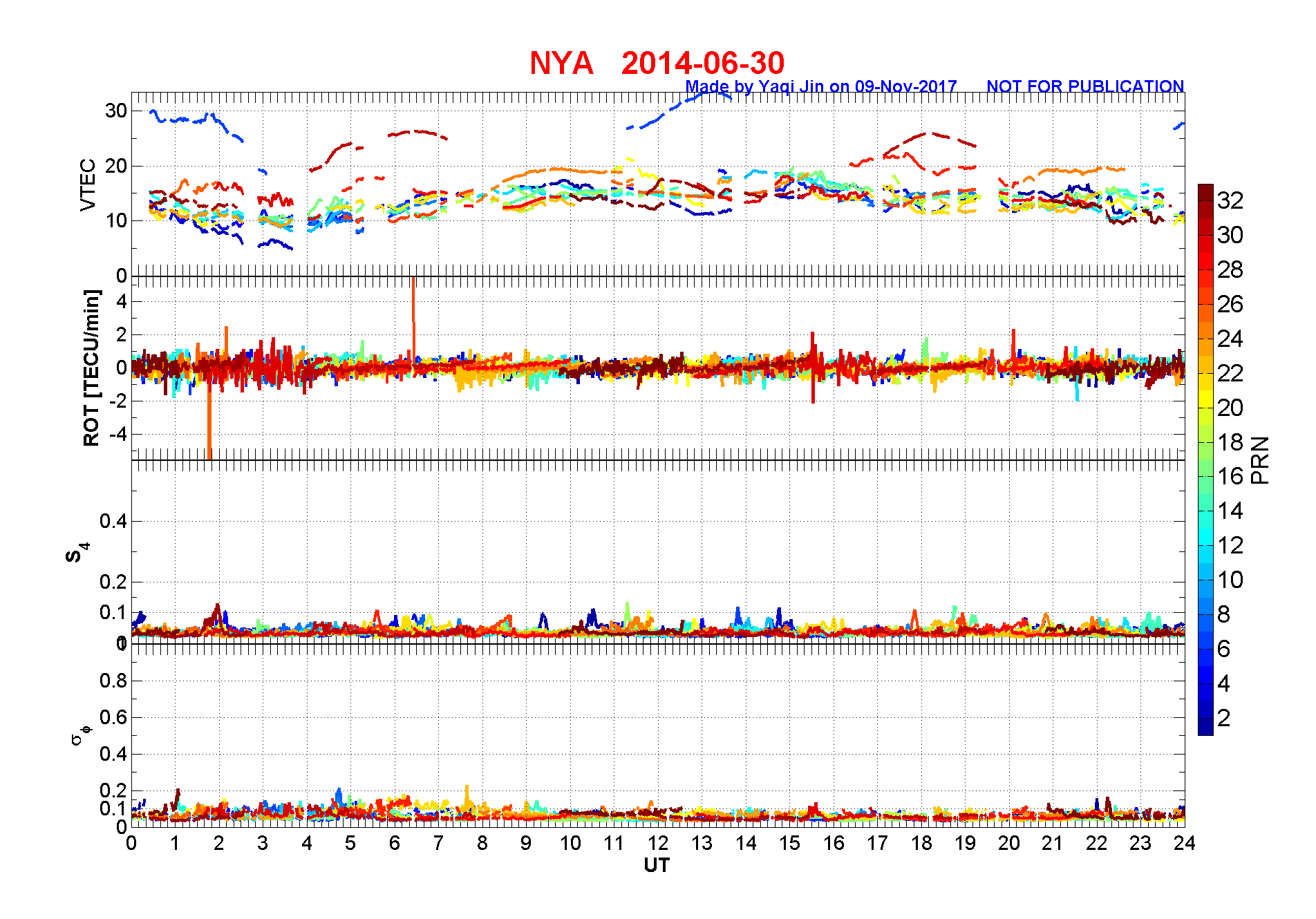The height and width of the screenshot is (919, 1316).
Task: Click UT axis tick label "5"
Action: (x=350, y=843)
